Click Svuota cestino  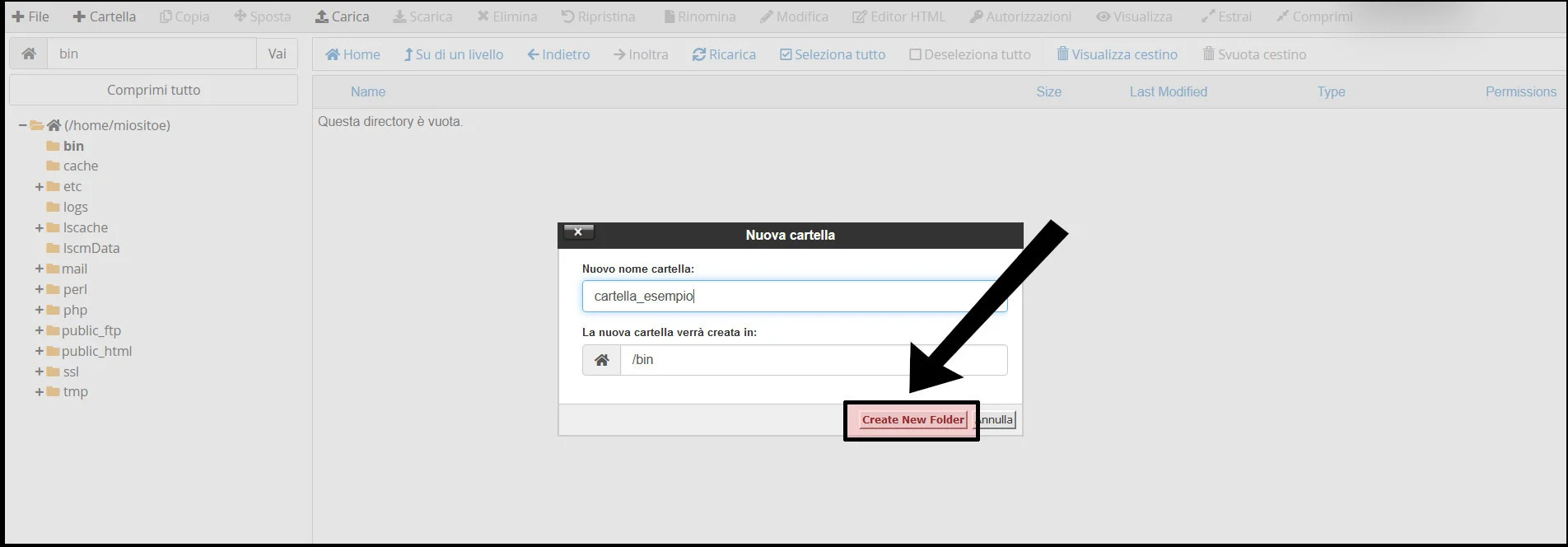pos(1254,54)
